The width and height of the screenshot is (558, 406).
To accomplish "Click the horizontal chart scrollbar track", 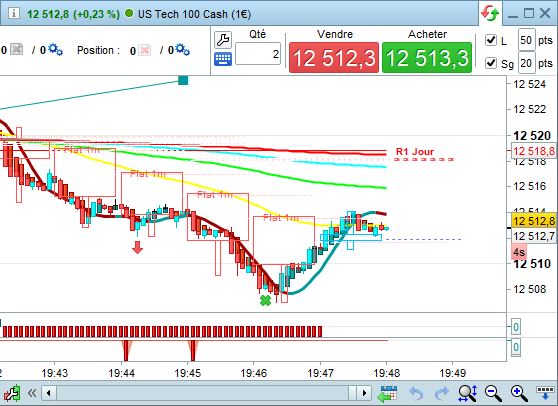I will click(x=206, y=393).
